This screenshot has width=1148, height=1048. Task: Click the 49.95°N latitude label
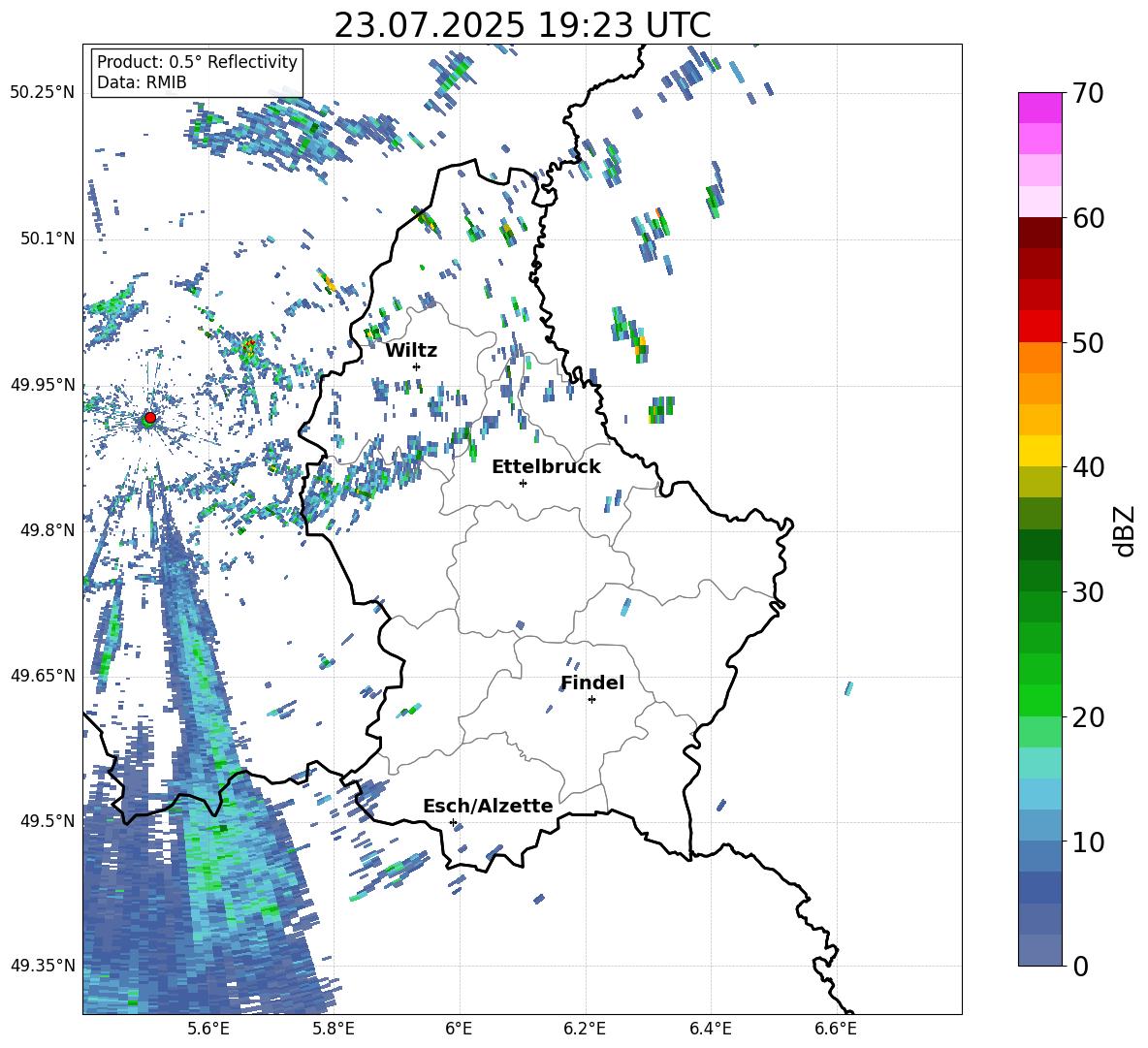[43, 384]
